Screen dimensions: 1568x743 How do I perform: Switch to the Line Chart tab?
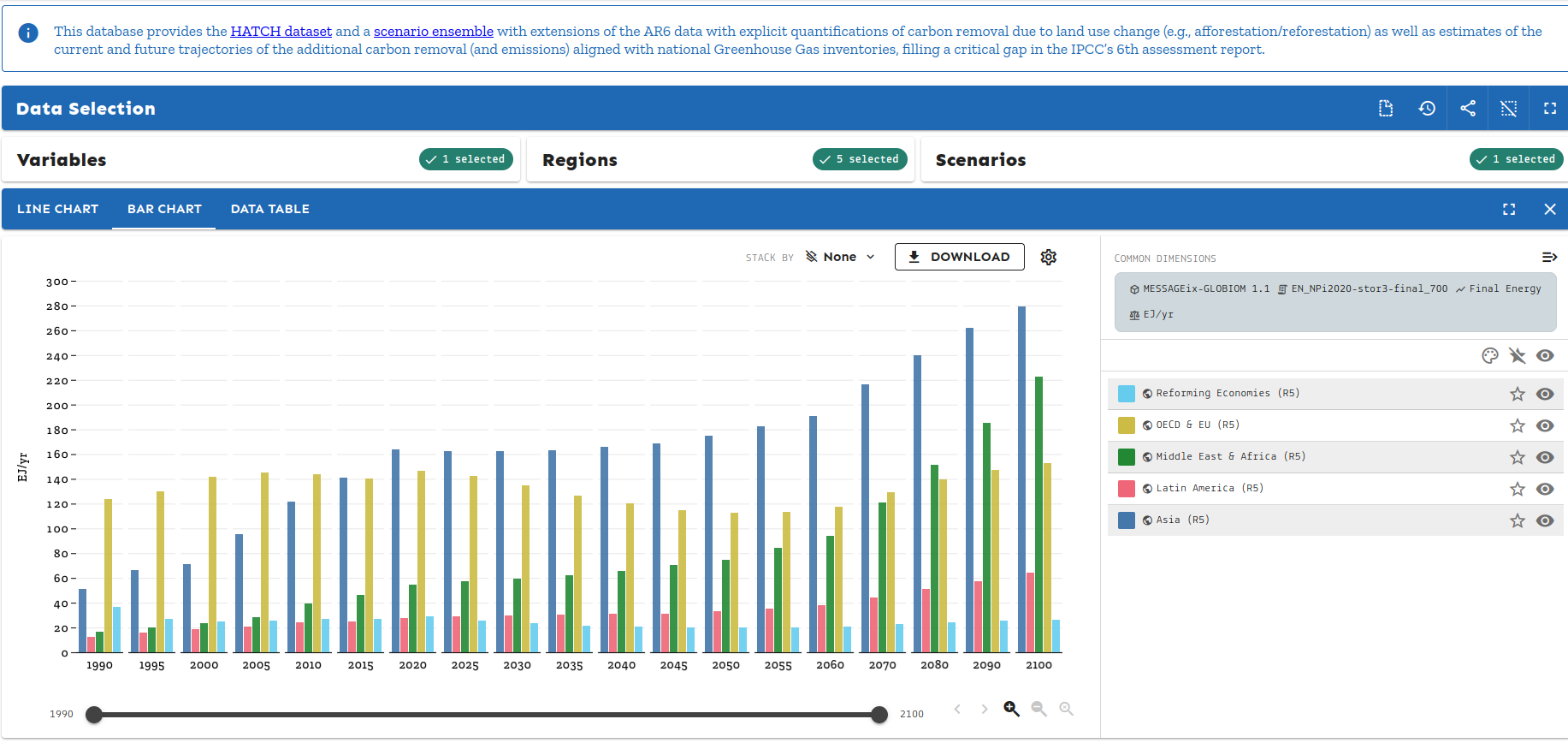coord(57,209)
